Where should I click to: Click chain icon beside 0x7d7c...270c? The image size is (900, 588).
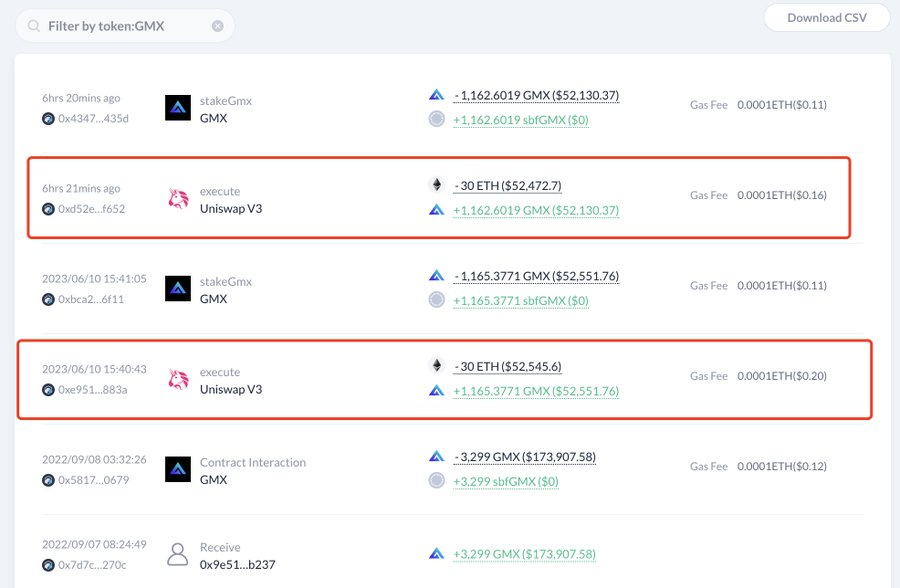[x=48, y=565]
